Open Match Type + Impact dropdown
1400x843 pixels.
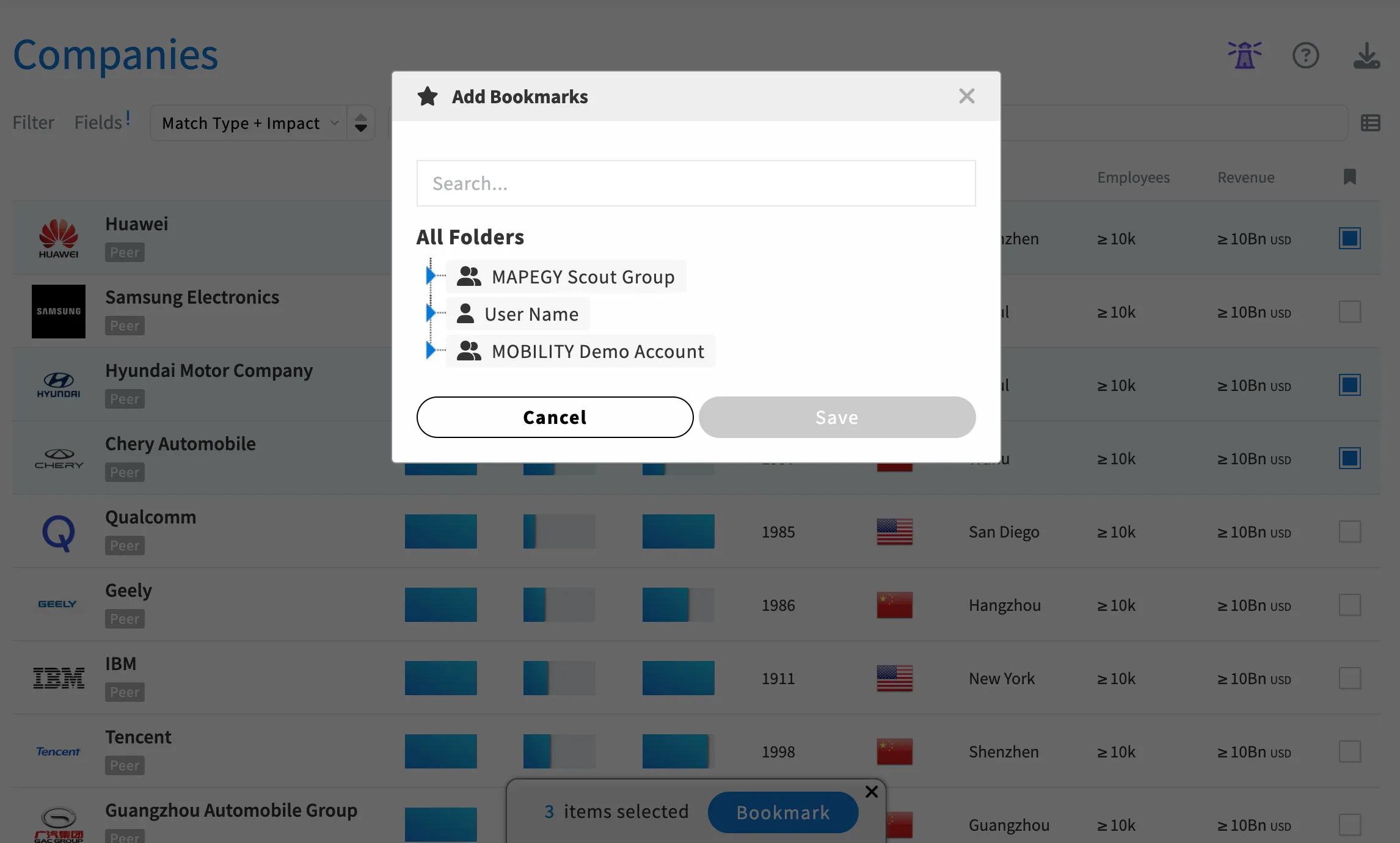click(249, 123)
